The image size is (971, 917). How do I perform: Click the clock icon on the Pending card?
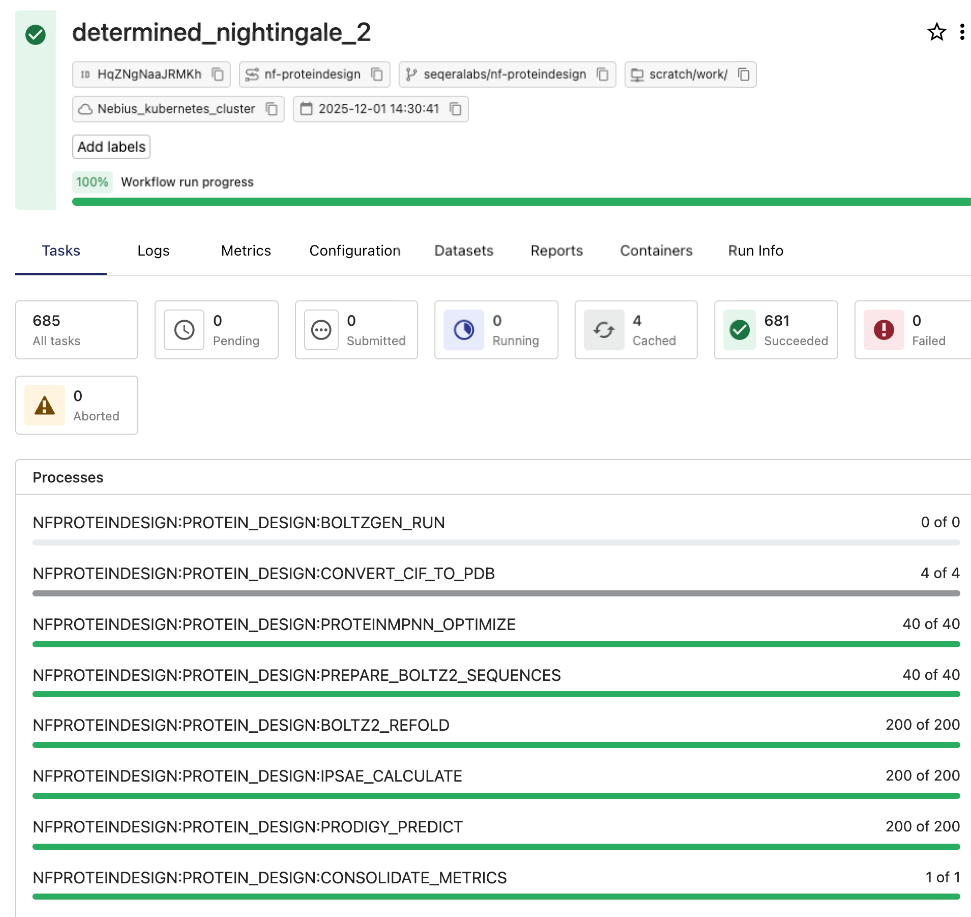click(183, 329)
